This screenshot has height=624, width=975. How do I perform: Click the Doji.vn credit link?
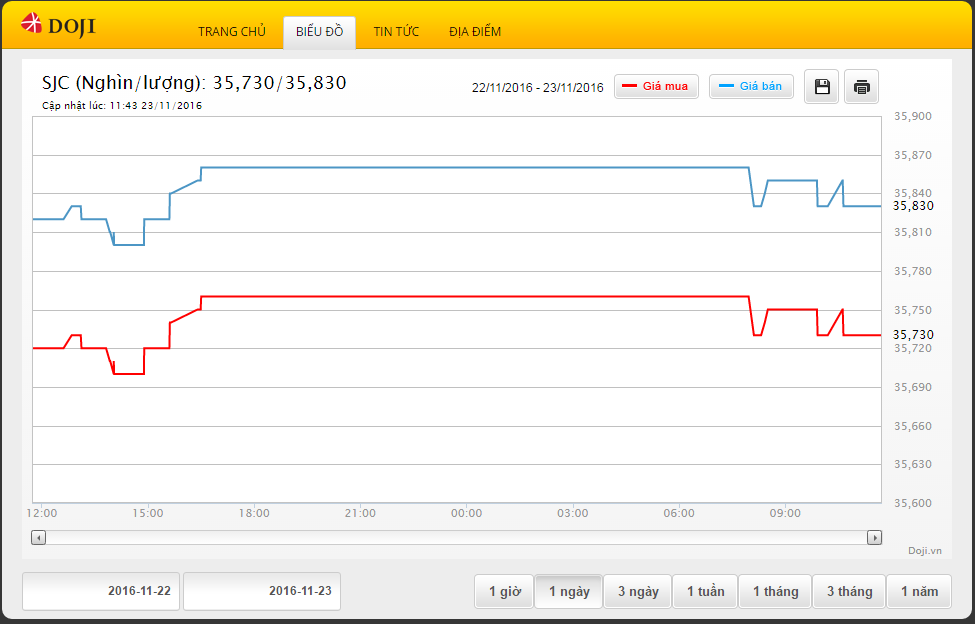(x=925, y=551)
